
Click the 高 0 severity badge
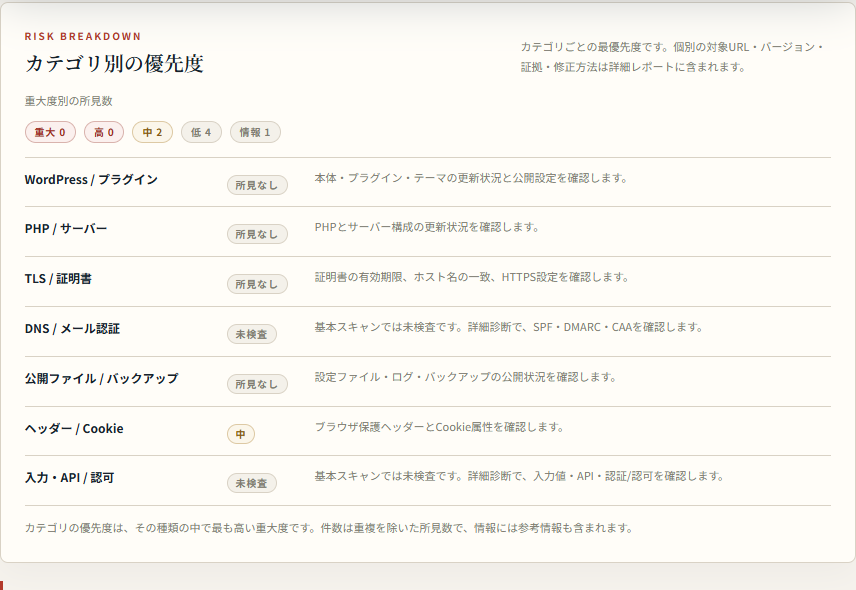(x=104, y=132)
